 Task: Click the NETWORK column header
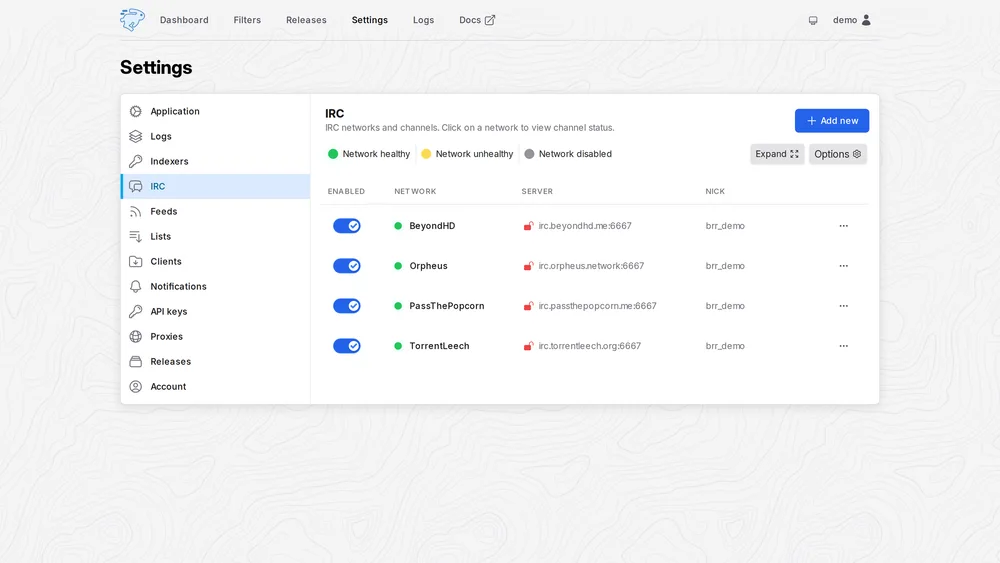415,191
